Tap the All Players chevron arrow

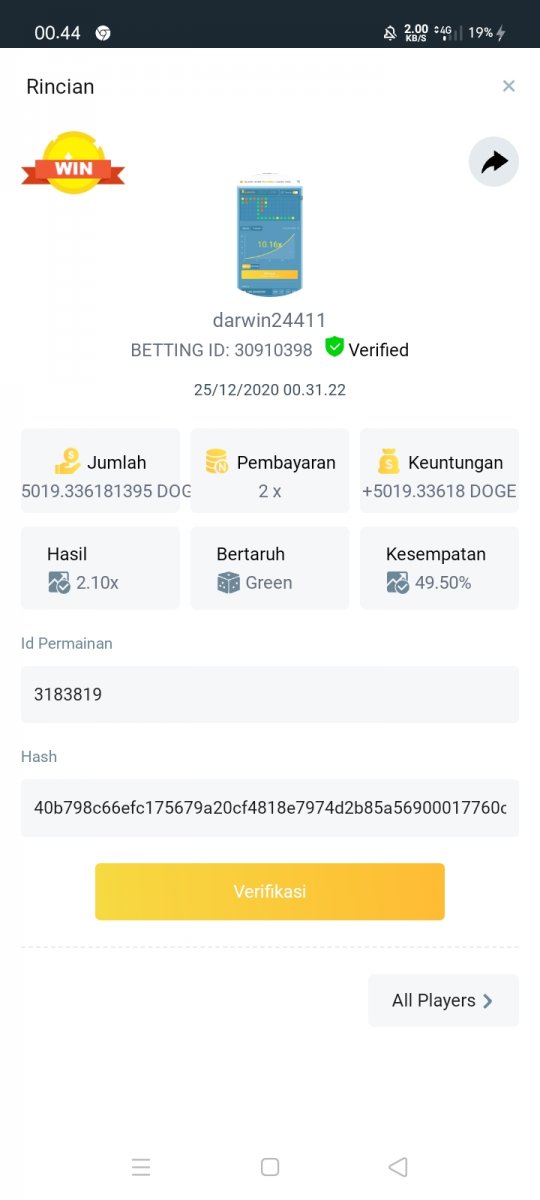coord(488,1001)
